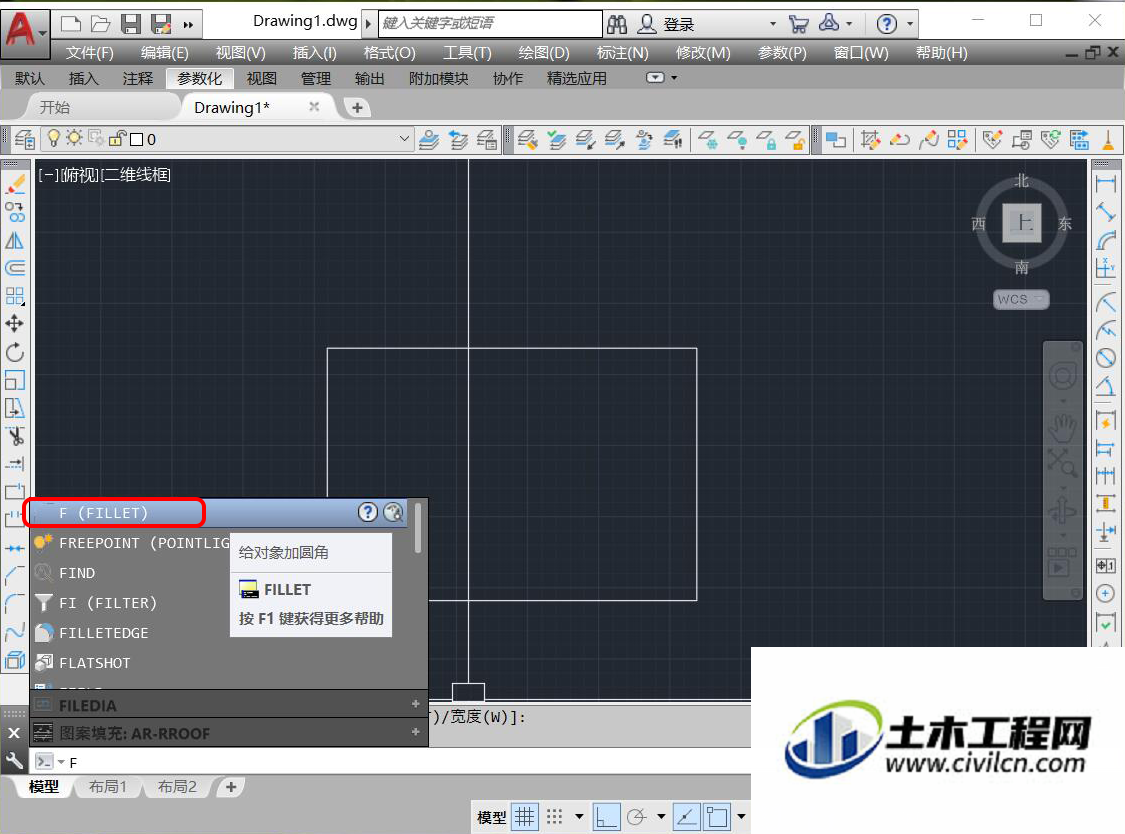The height and width of the screenshot is (834, 1125).
Task: Toggle snap mode dots in status bar
Action: 555,817
